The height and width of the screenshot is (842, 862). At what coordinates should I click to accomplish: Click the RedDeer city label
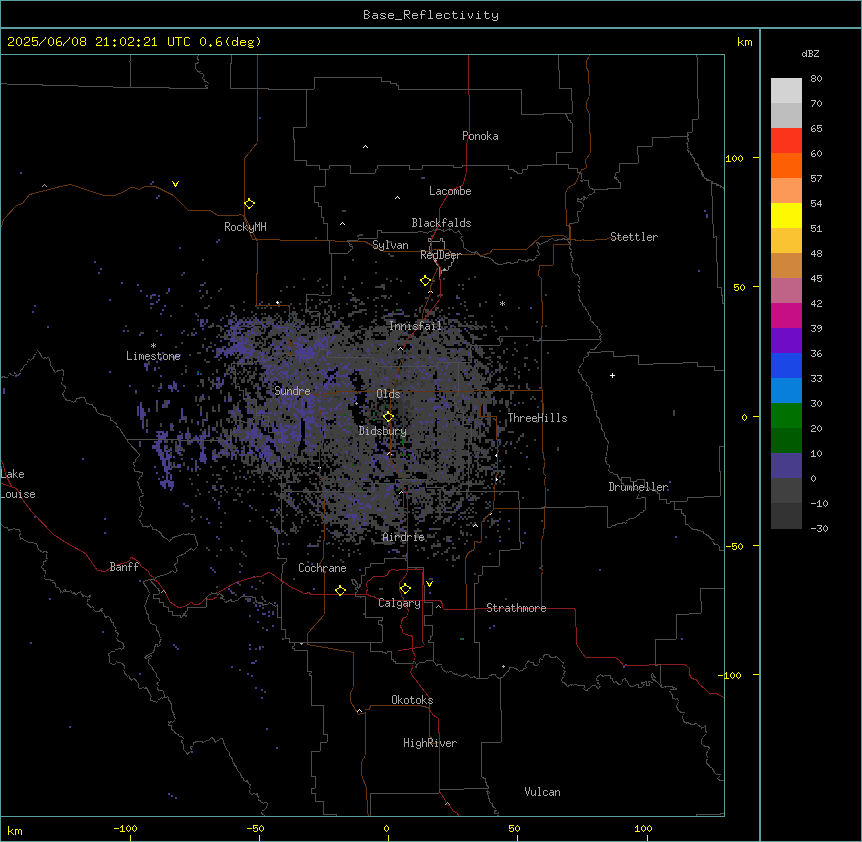[440, 255]
